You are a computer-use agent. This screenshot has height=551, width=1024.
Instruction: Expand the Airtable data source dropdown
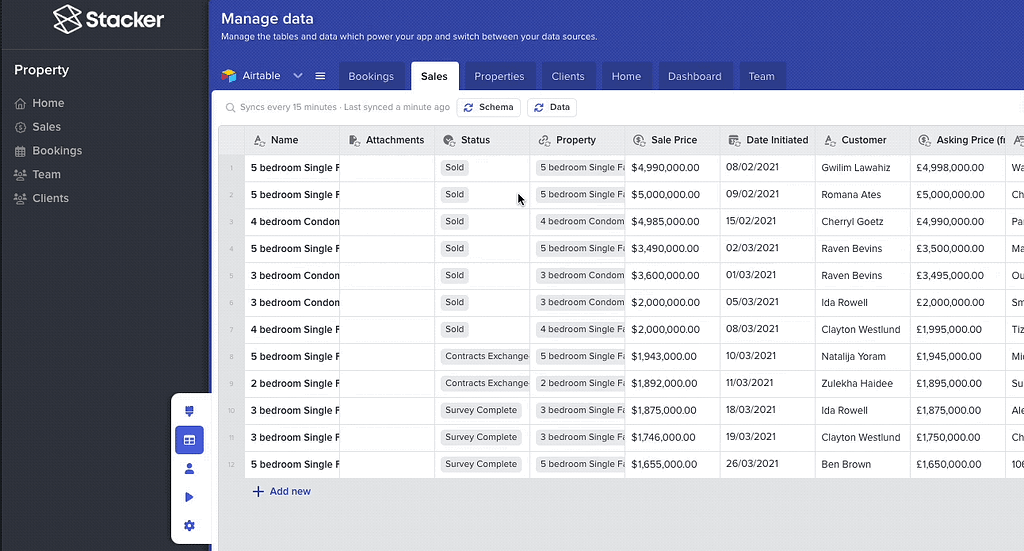(x=298, y=76)
